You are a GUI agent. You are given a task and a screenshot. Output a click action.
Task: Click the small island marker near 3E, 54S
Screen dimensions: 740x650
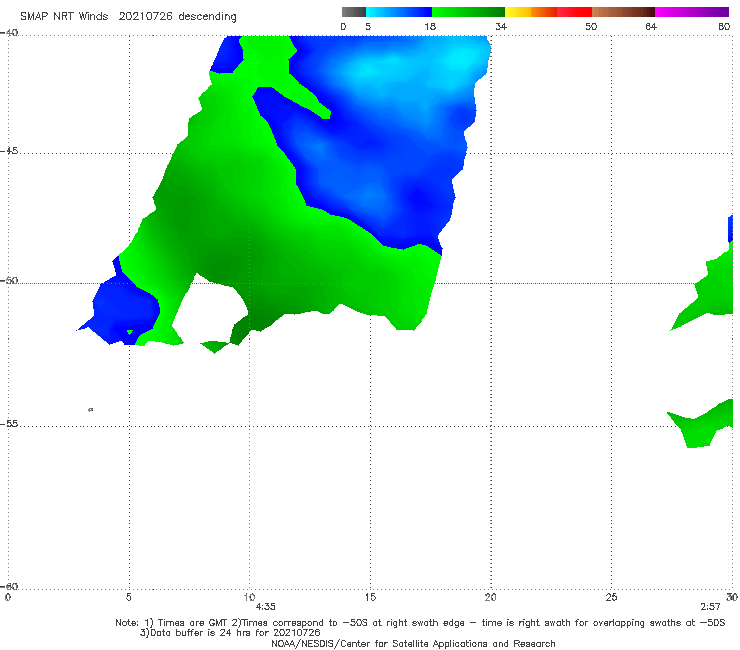pyautogui.click(x=91, y=410)
